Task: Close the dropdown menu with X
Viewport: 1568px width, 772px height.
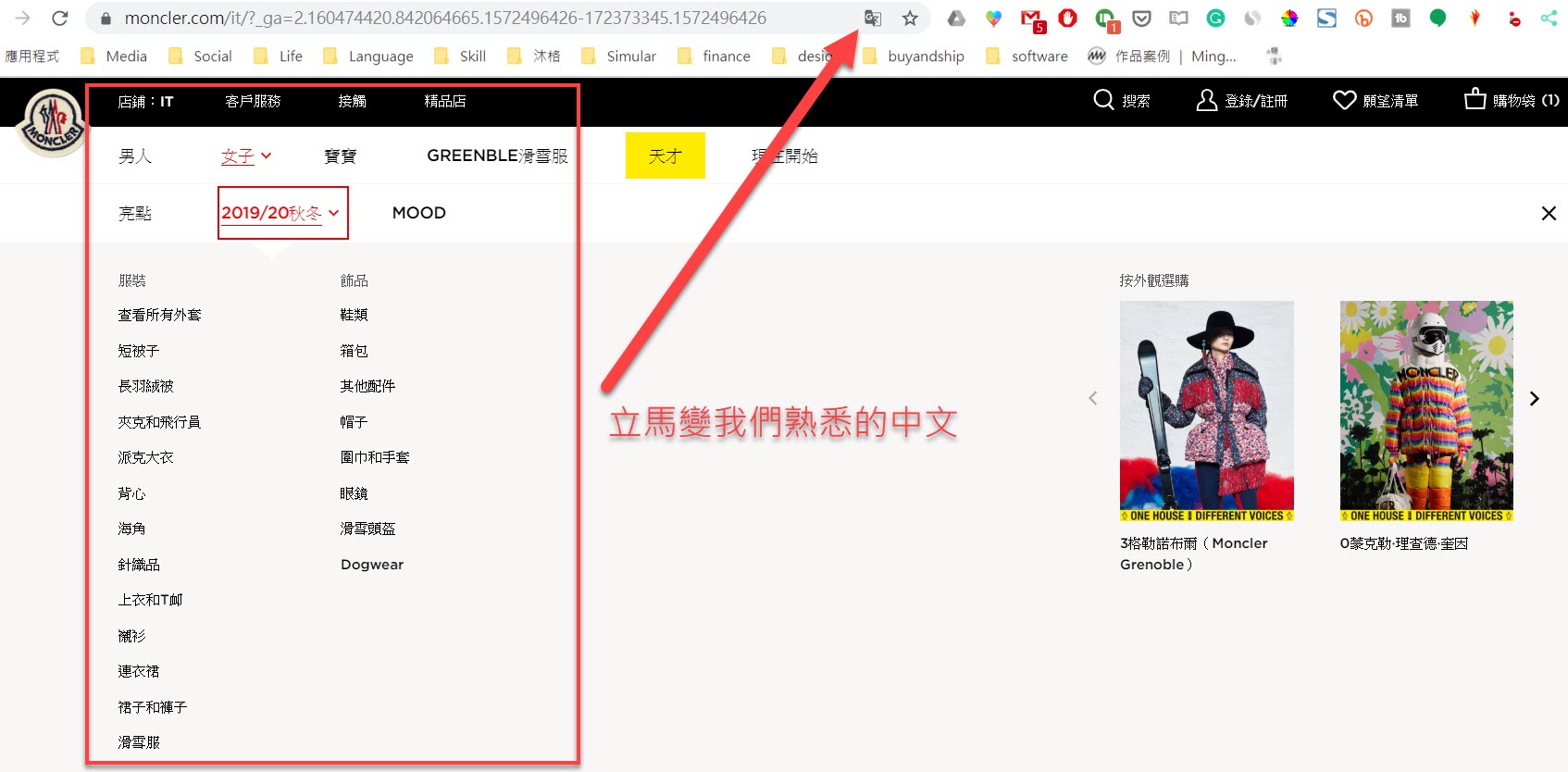Action: (x=1548, y=214)
